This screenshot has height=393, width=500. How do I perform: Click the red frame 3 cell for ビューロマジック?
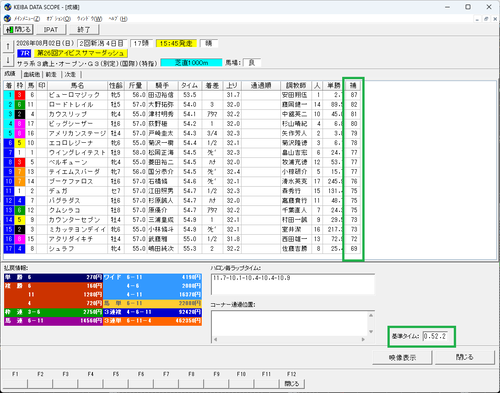pos(20,95)
